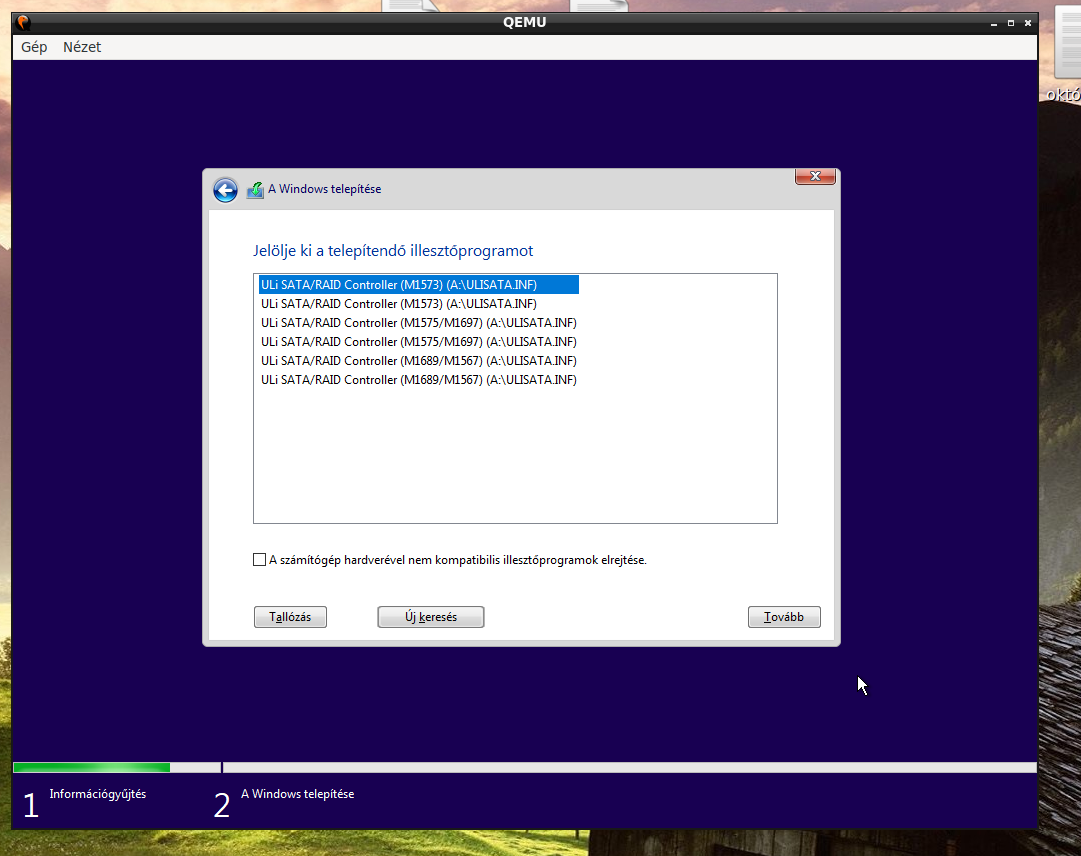Click the green installation progress bar
1081x856 pixels.
(92, 767)
